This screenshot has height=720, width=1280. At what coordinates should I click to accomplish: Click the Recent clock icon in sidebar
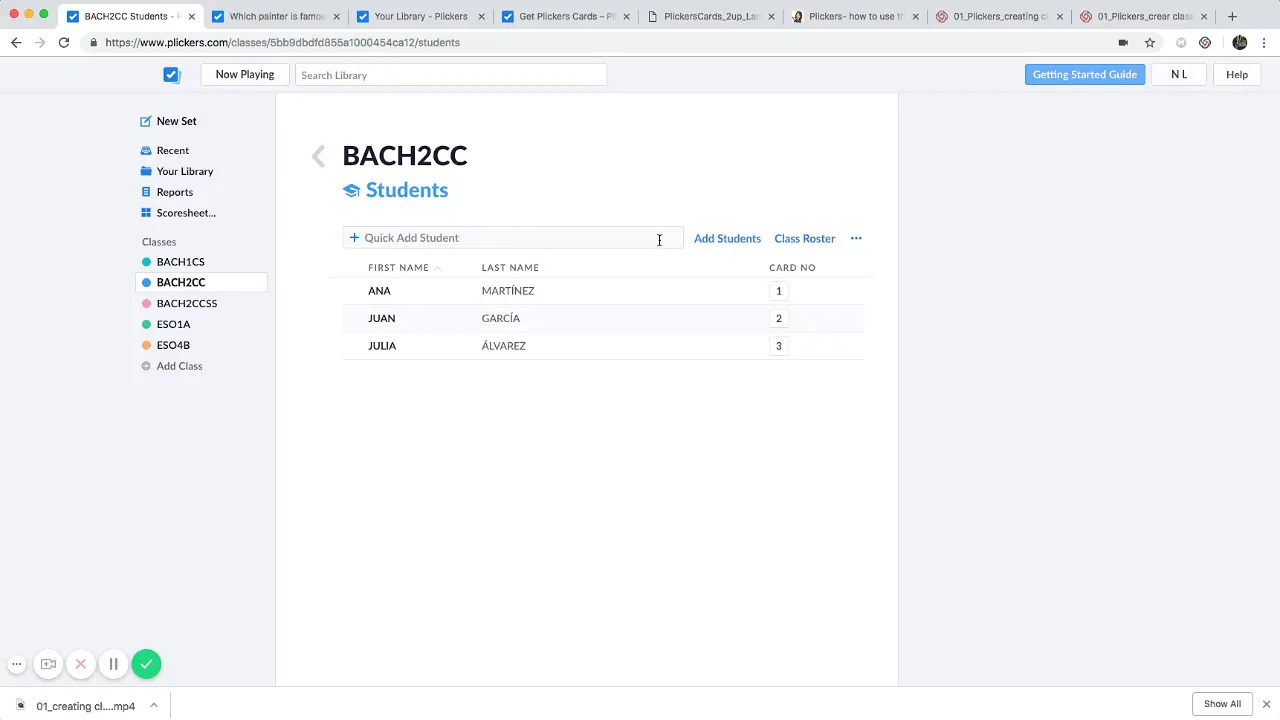pos(146,150)
